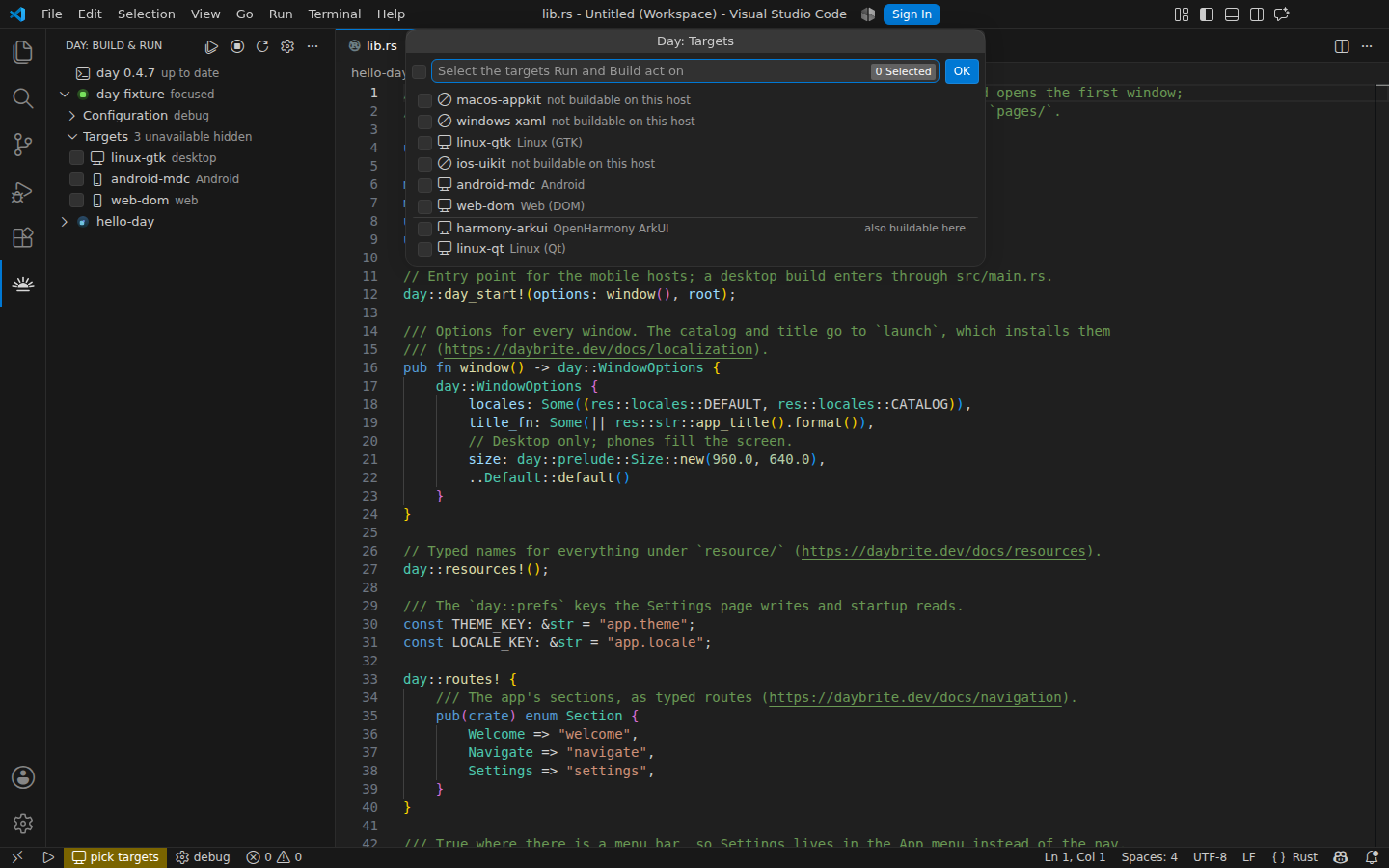Open the Search view in activity bar
The width and height of the screenshot is (1389, 868).
[23, 98]
